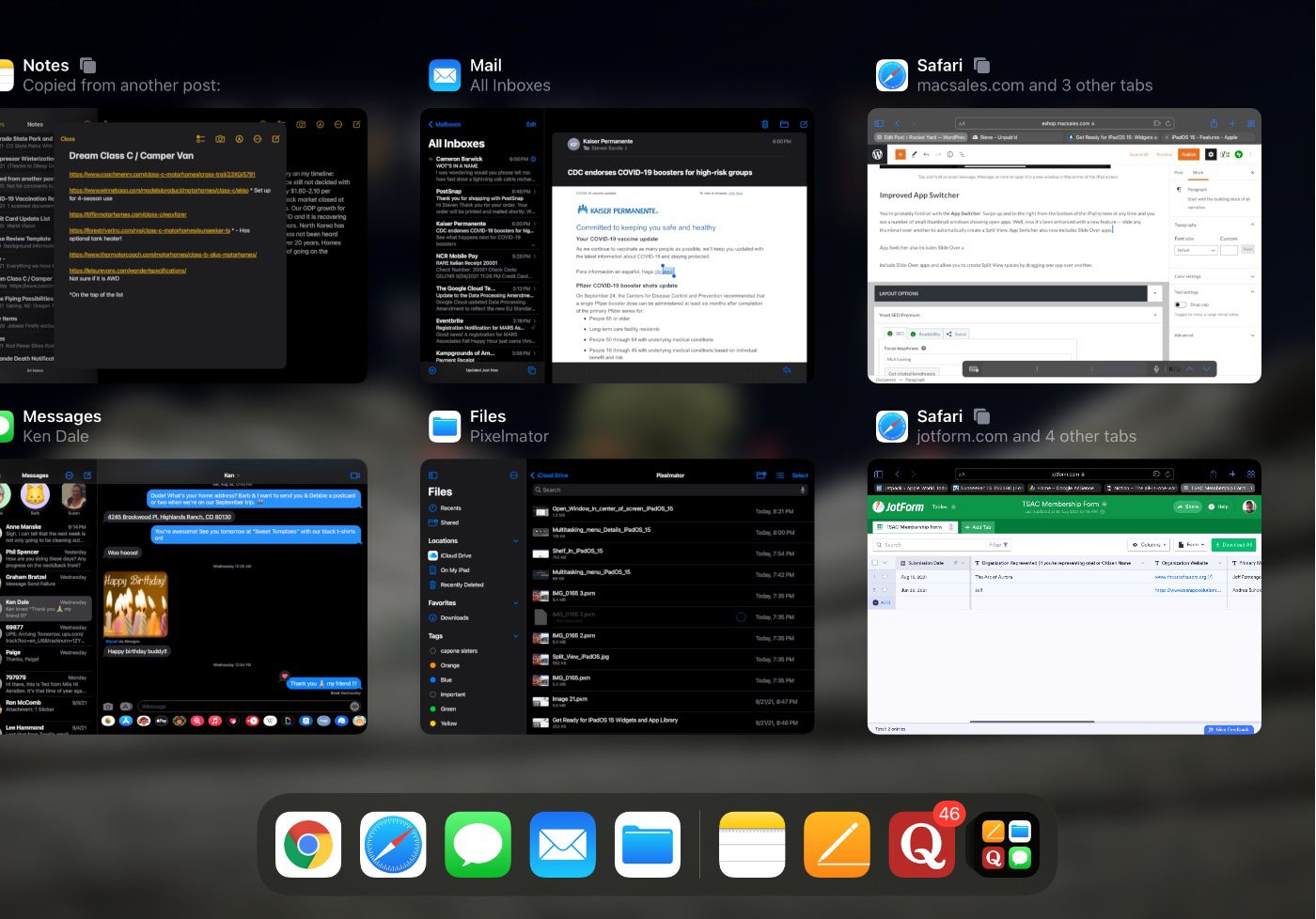The image size is (1316, 919).
Task: Show all windows icon beside Notes title
Action: 88,65
